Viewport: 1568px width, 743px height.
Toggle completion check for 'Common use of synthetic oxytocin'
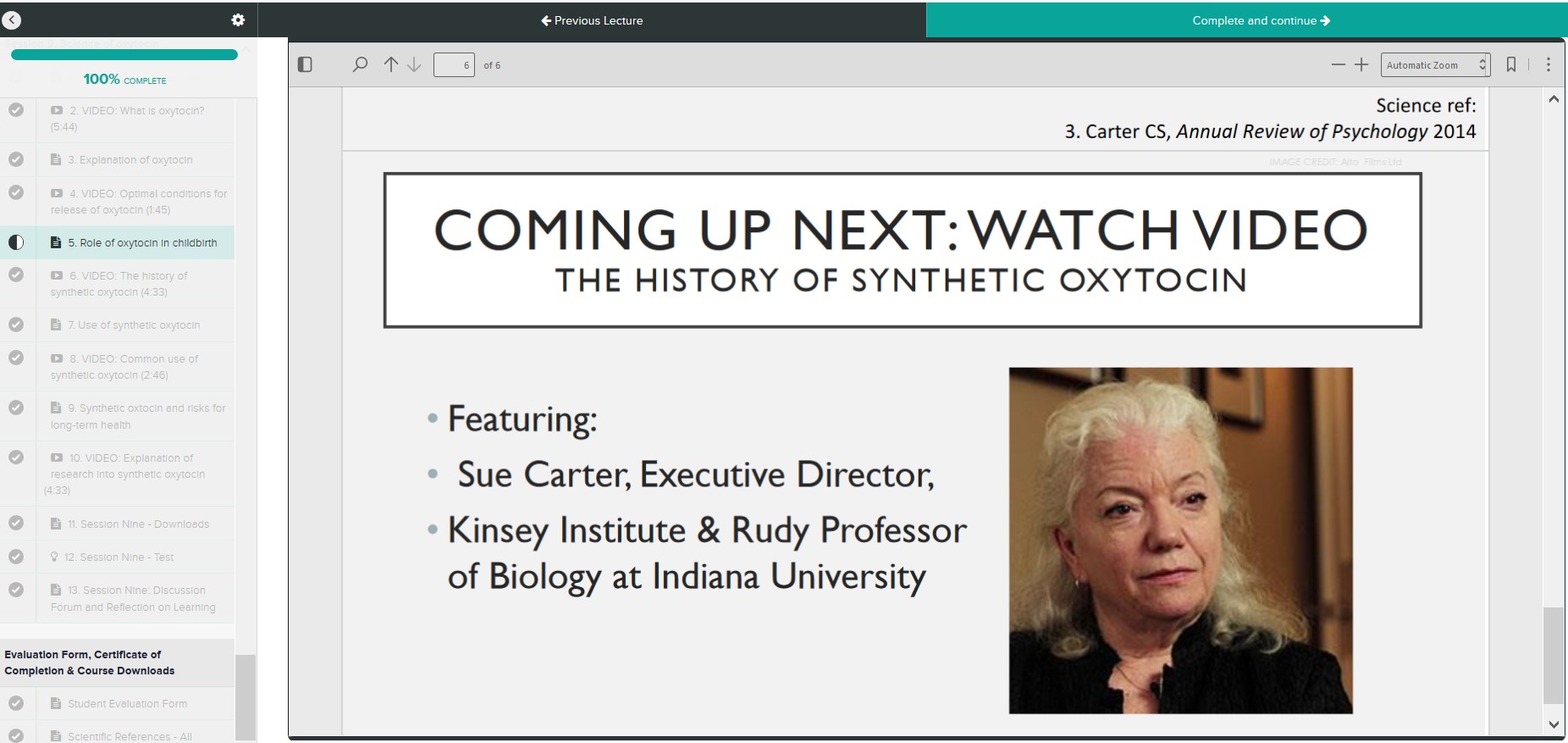[x=16, y=358]
